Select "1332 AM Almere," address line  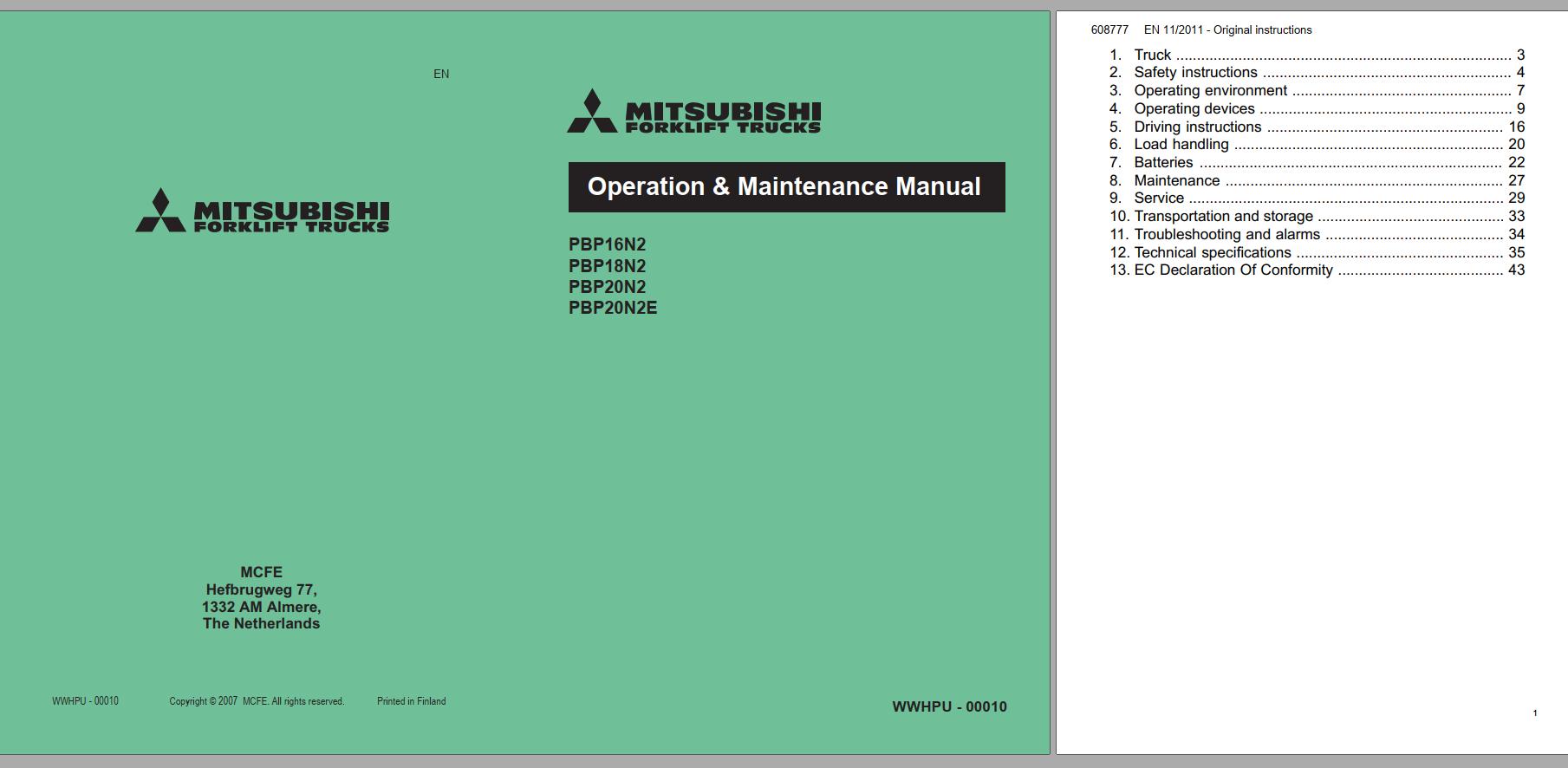(x=261, y=607)
